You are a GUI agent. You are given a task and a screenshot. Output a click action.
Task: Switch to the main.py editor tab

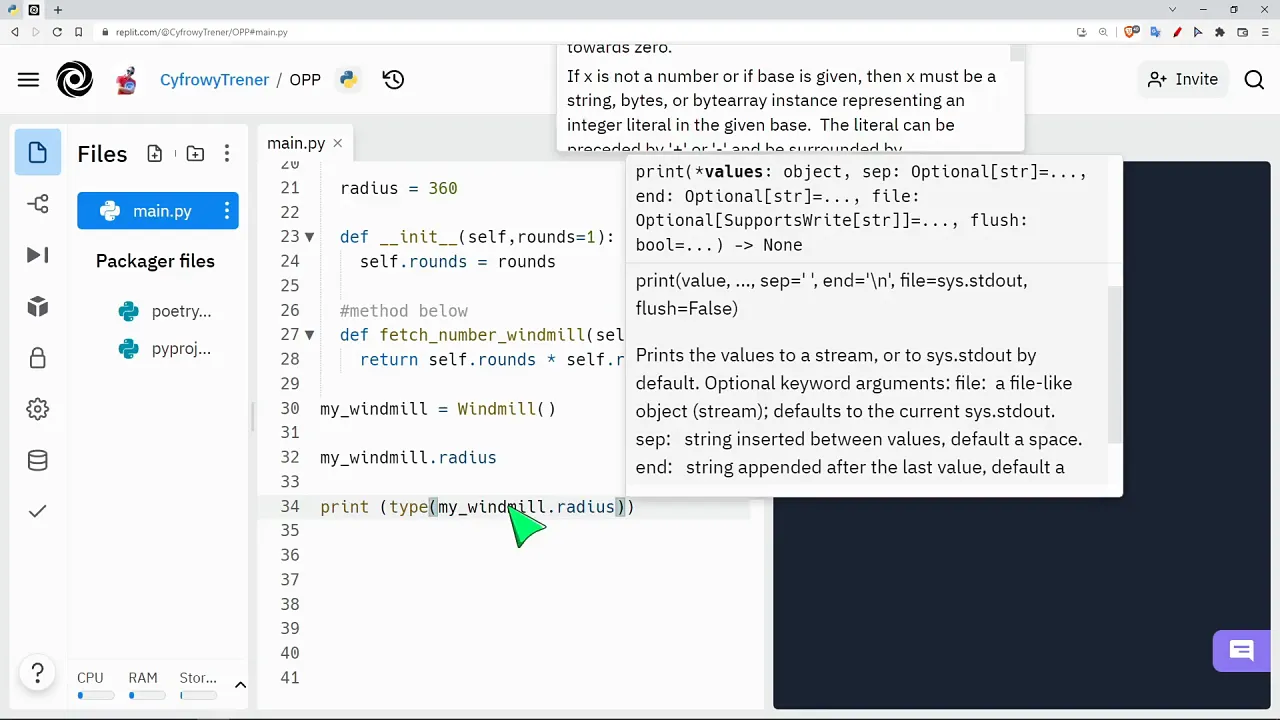click(x=296, y=143)
